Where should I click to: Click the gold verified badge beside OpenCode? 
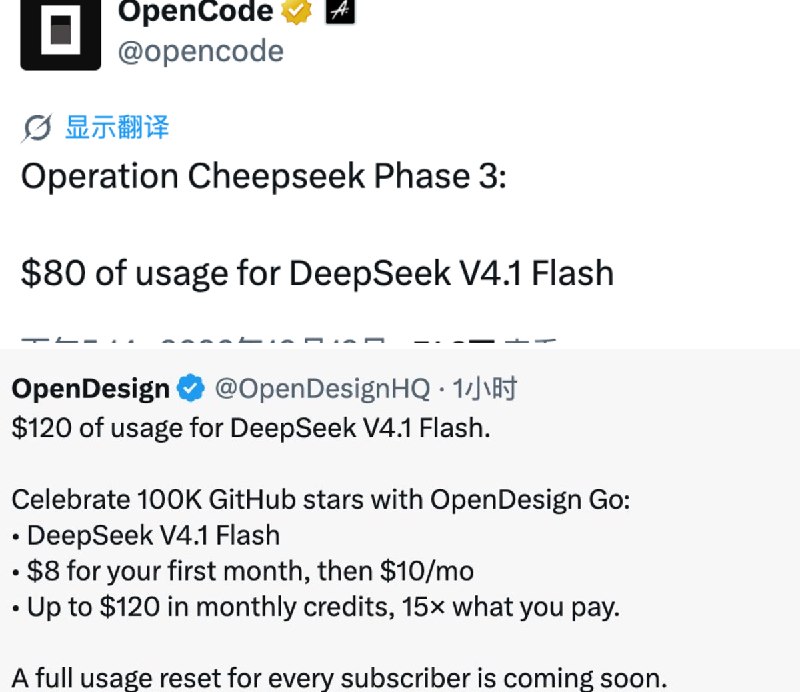[296, 11]
